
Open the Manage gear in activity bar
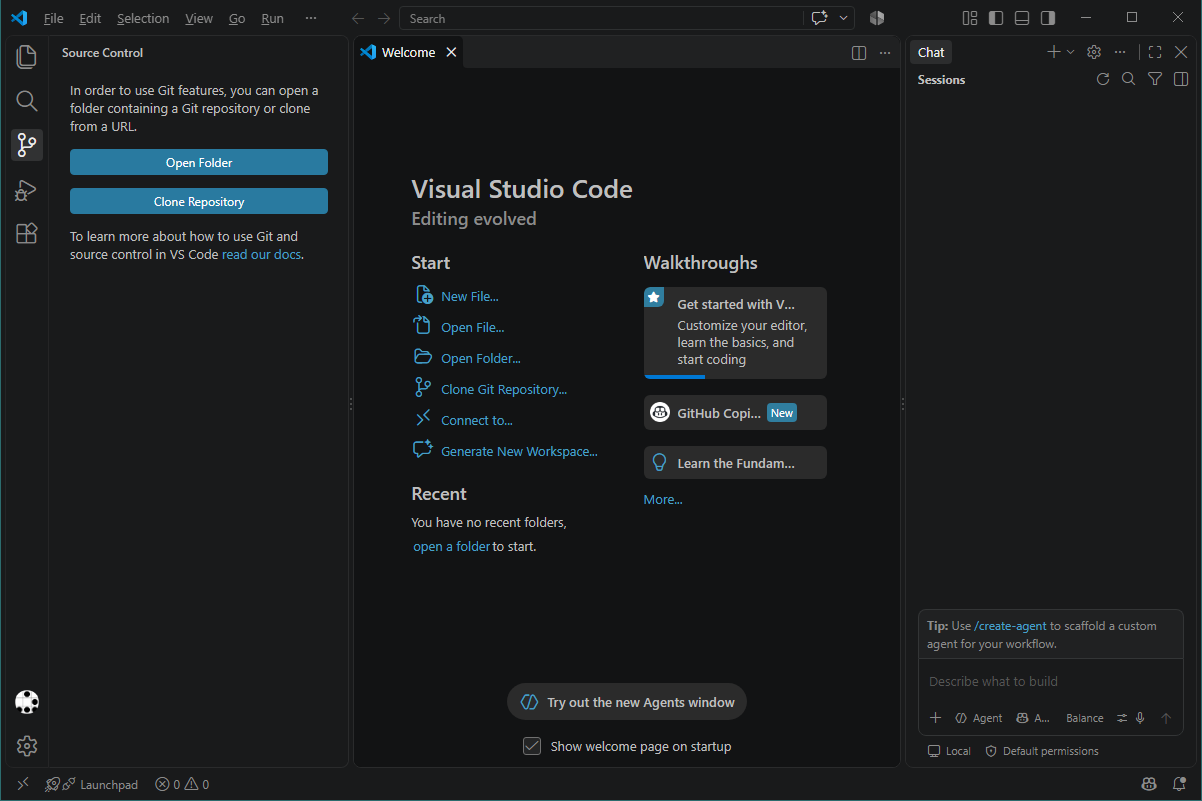pyautogui.click(x=27, y=746)
